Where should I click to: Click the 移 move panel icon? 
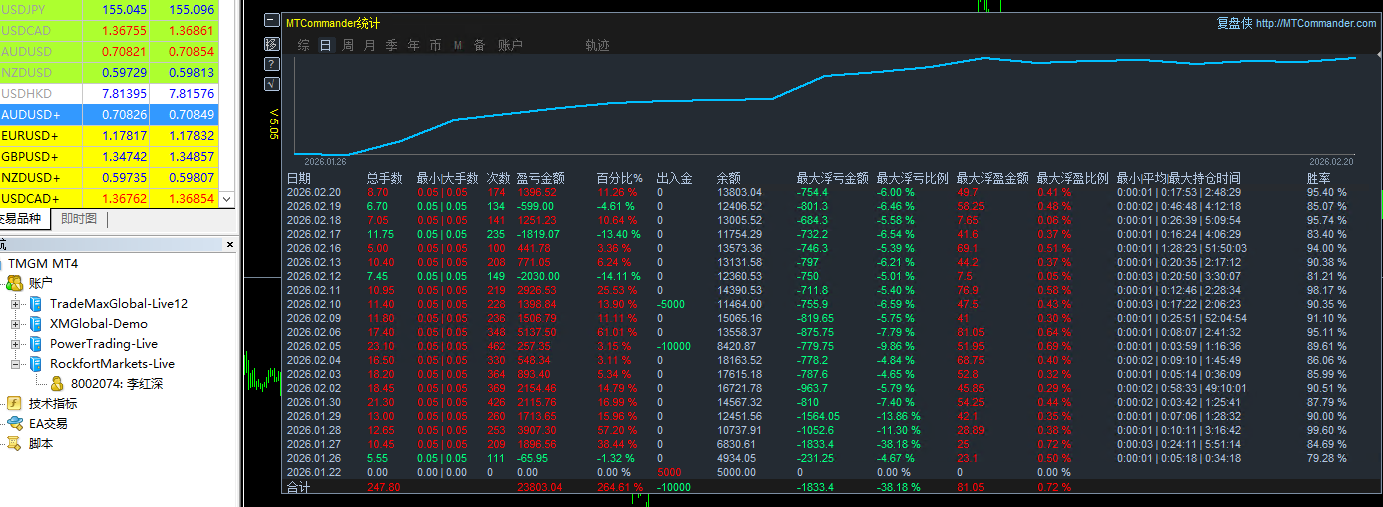(271, 43)
